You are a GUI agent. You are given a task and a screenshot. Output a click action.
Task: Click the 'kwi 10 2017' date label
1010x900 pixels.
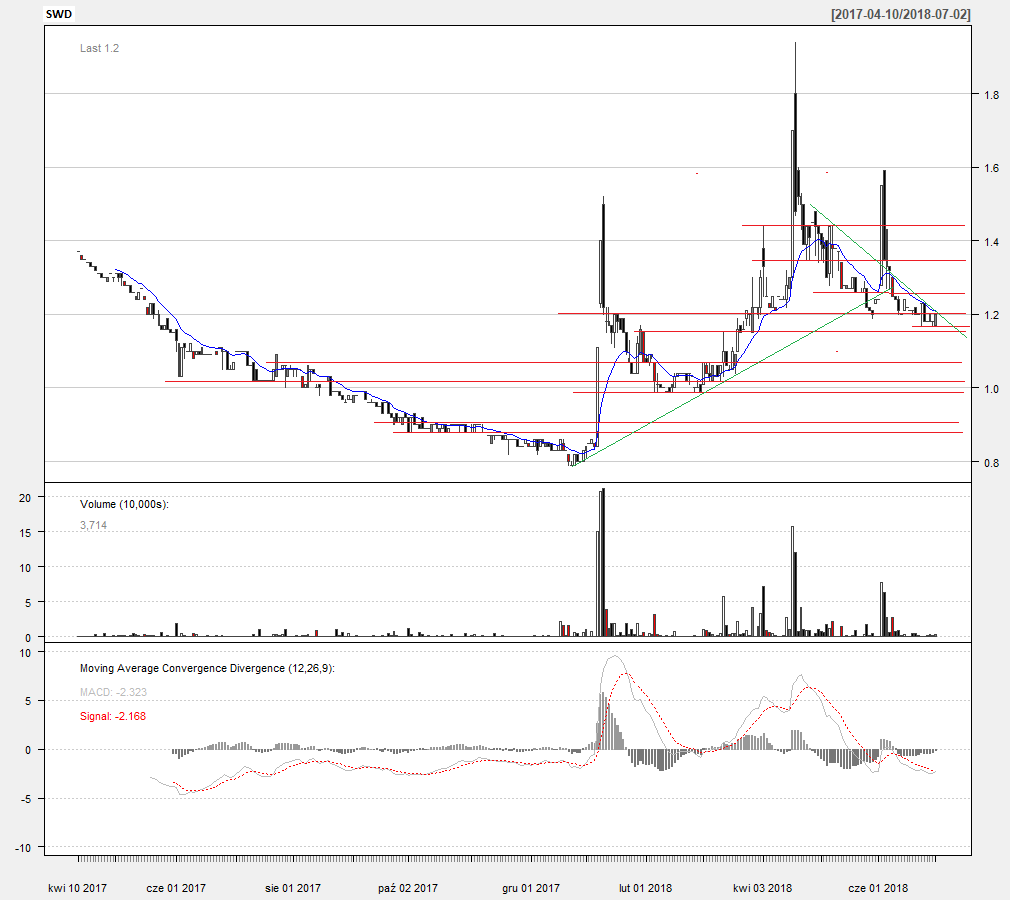pyautogui.click(x=77, y=888)
